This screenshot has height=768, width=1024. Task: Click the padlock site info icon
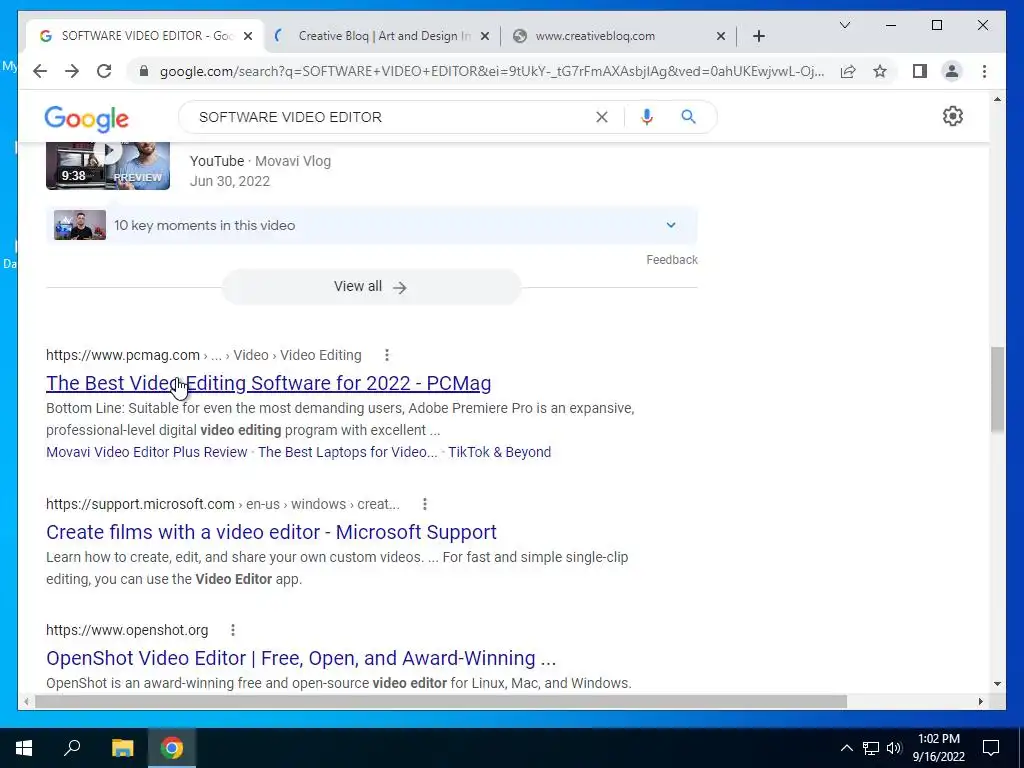coord(144,71)
